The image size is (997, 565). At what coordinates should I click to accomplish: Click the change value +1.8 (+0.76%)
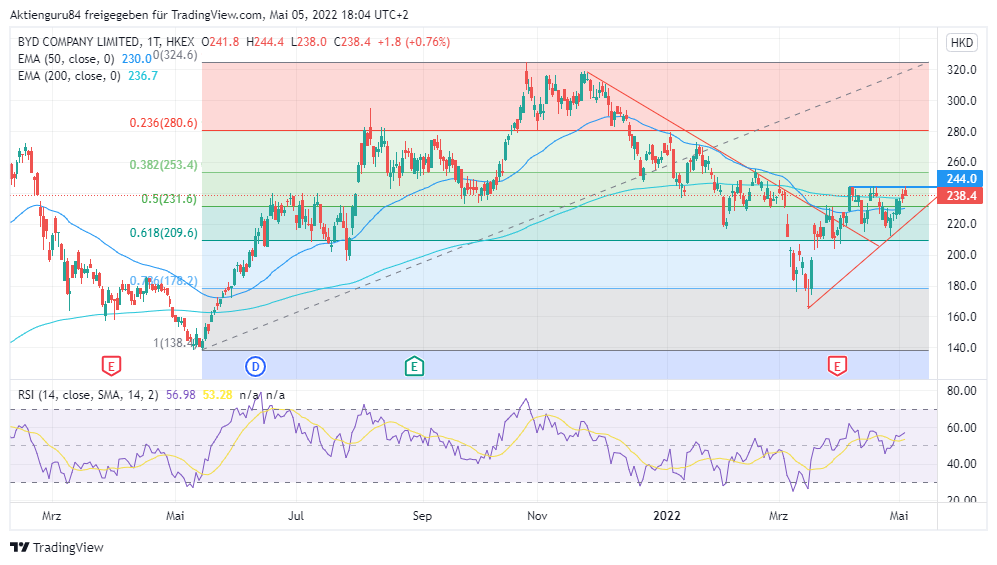pyautogui.click(x=413, y=42)
